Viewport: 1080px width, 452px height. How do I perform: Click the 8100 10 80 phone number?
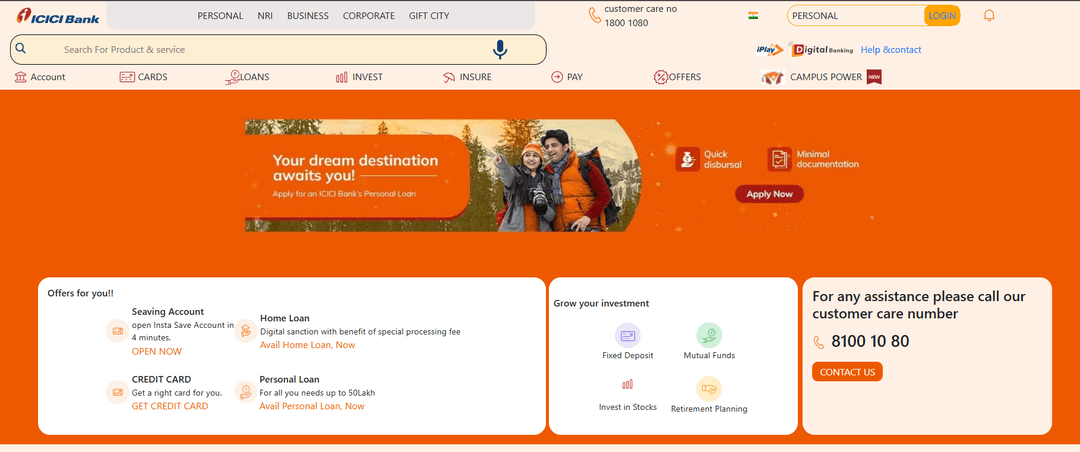tap(870, 342)
